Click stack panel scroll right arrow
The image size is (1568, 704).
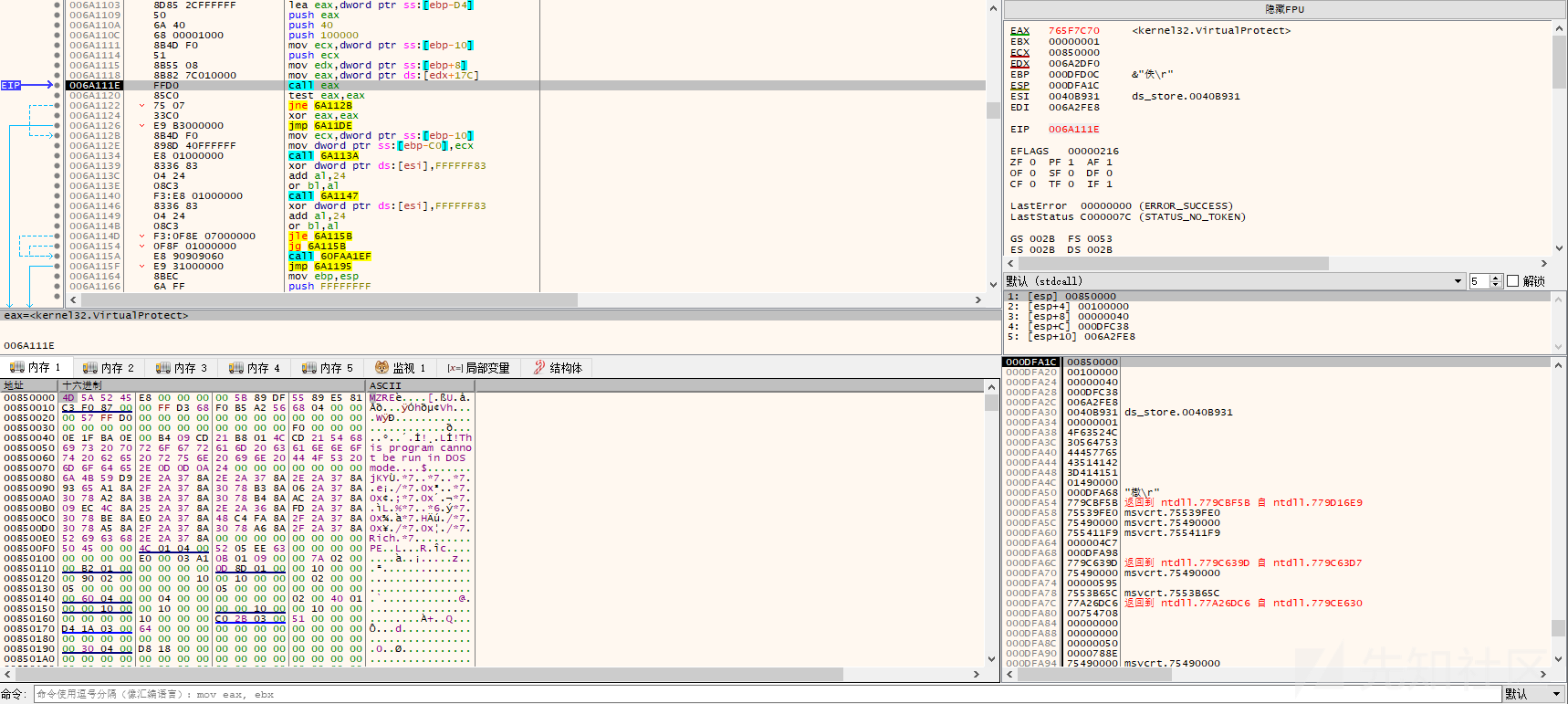pos(1543,674)
